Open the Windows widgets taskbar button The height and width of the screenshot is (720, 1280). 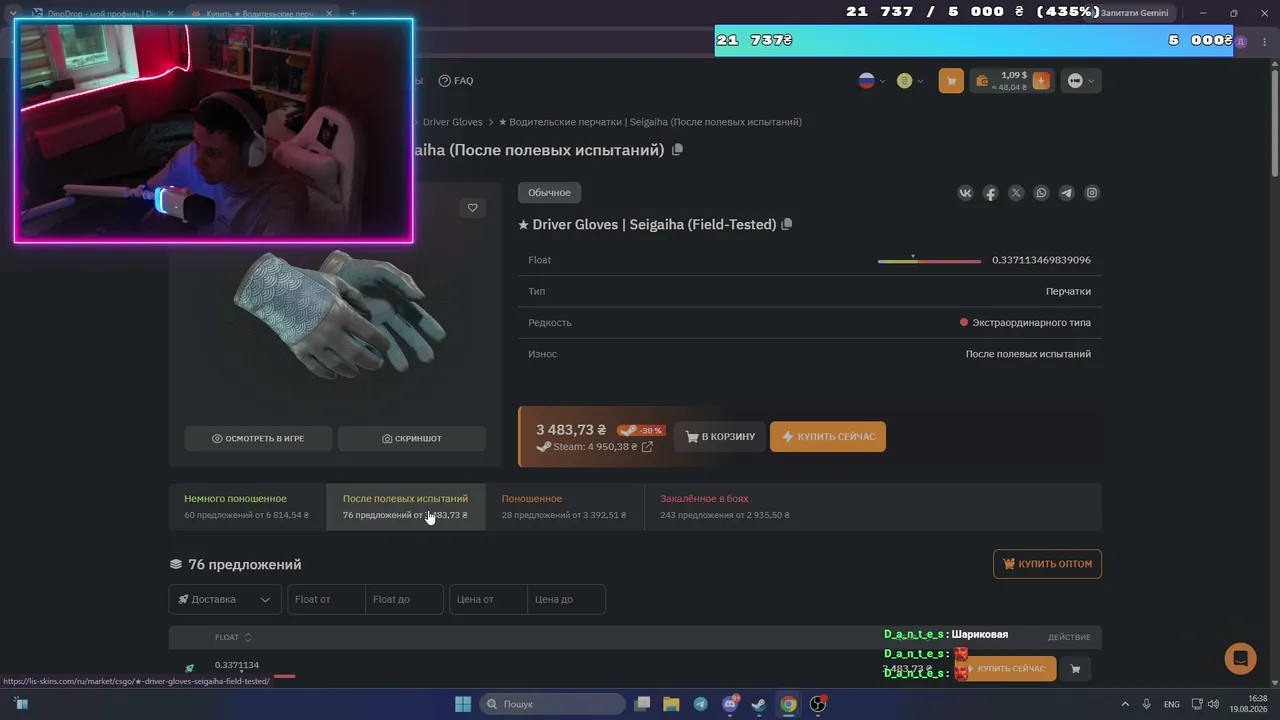(21, 704)
